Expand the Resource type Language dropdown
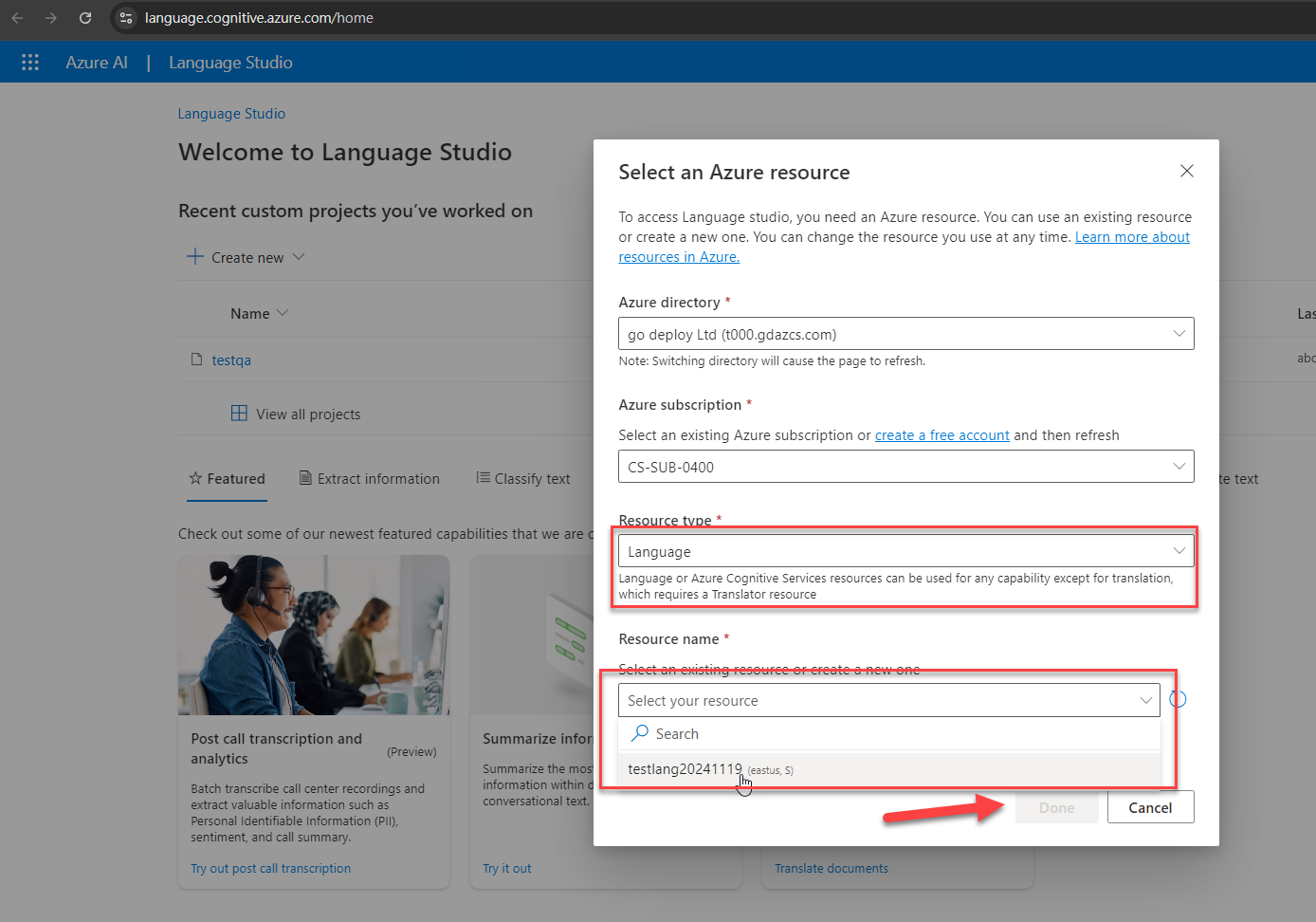Viewport: 1316px width, 922px height. click(905, 551)
